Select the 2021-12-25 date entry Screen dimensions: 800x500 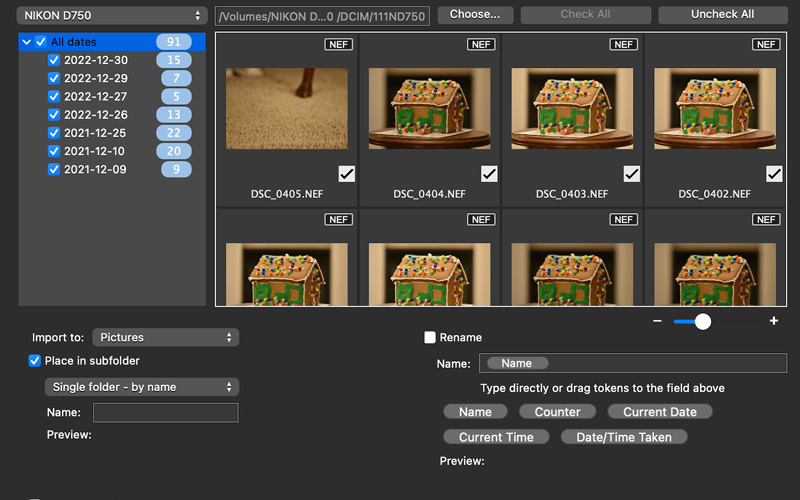(95, 133)
